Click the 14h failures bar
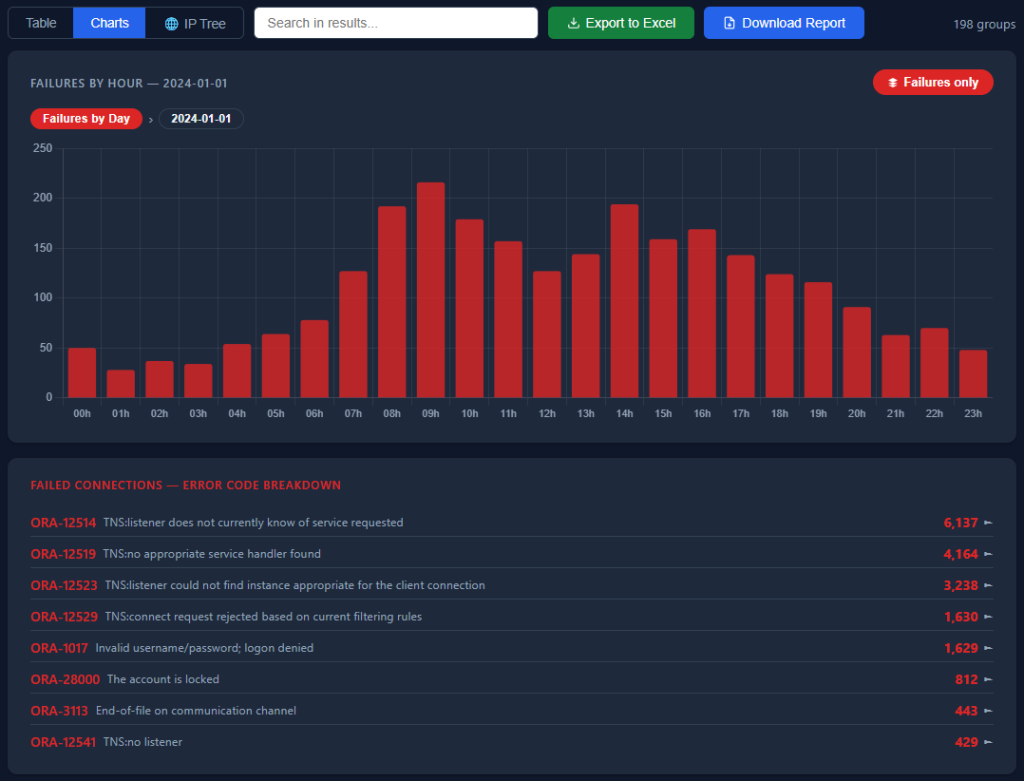1024x781 pixels. (624, 301)
